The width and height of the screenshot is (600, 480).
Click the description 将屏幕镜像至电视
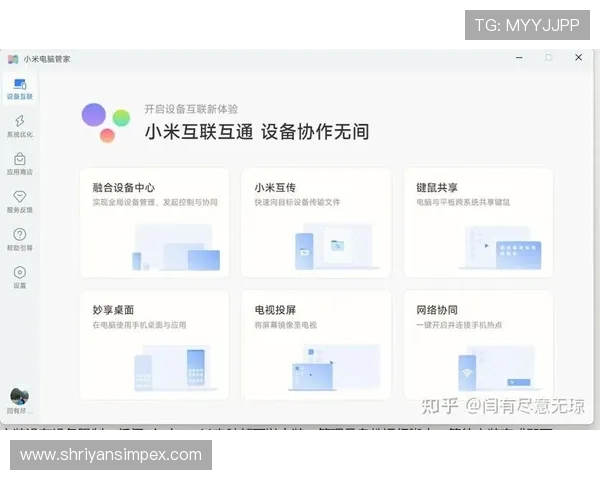point(286,325)
